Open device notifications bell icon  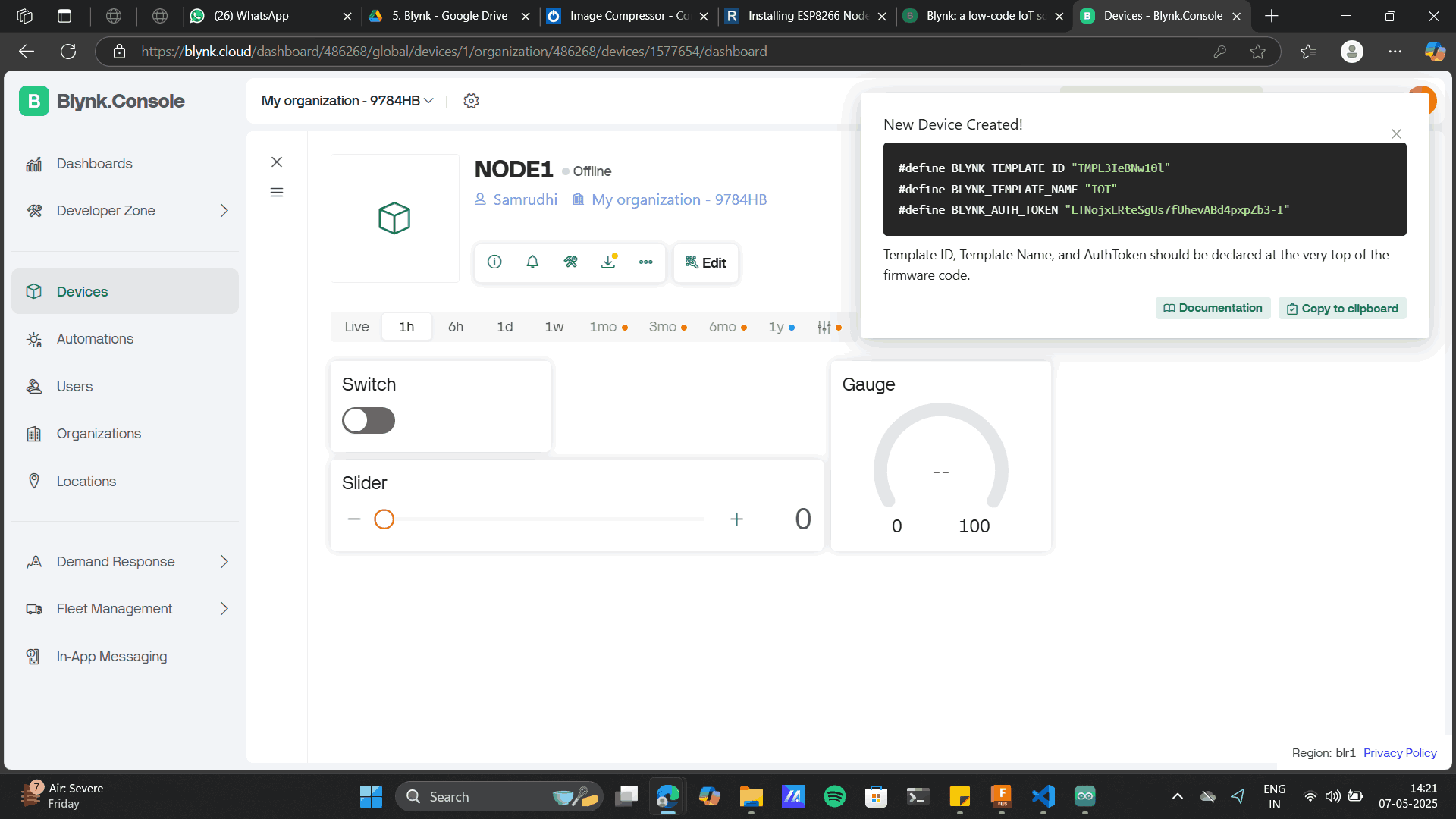click(532, 262)
